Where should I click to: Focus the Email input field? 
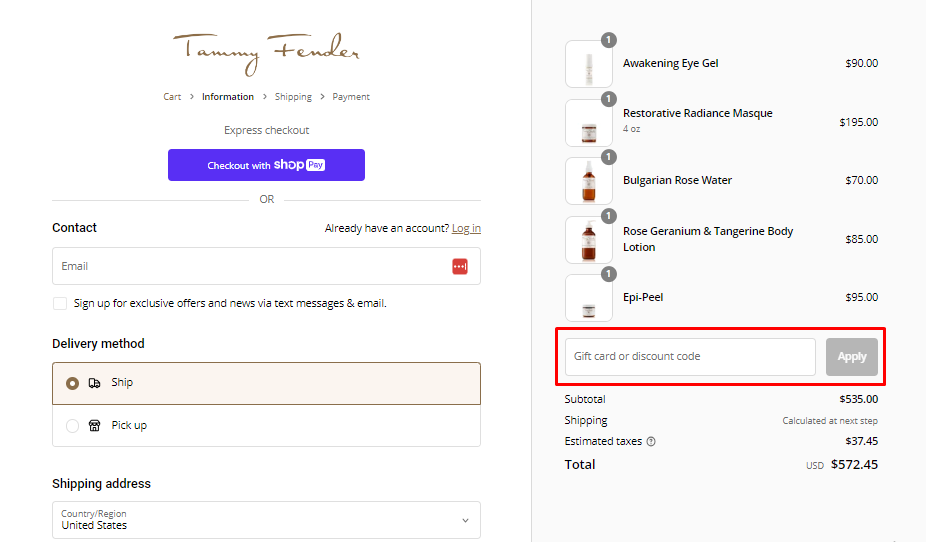point(266,266)
